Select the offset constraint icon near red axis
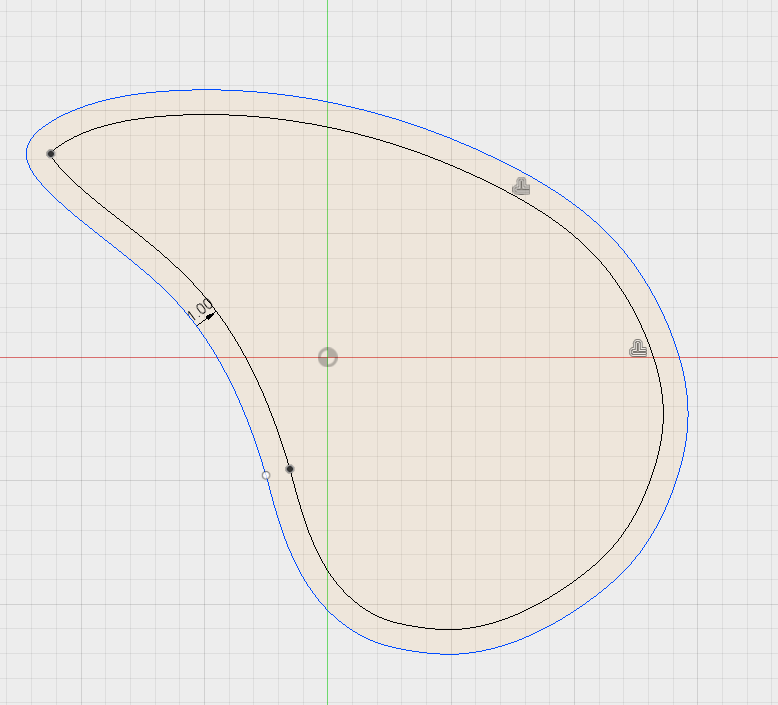Image resolution: width=778 pixels, height=705 pixels. click(x=638, y=348)
